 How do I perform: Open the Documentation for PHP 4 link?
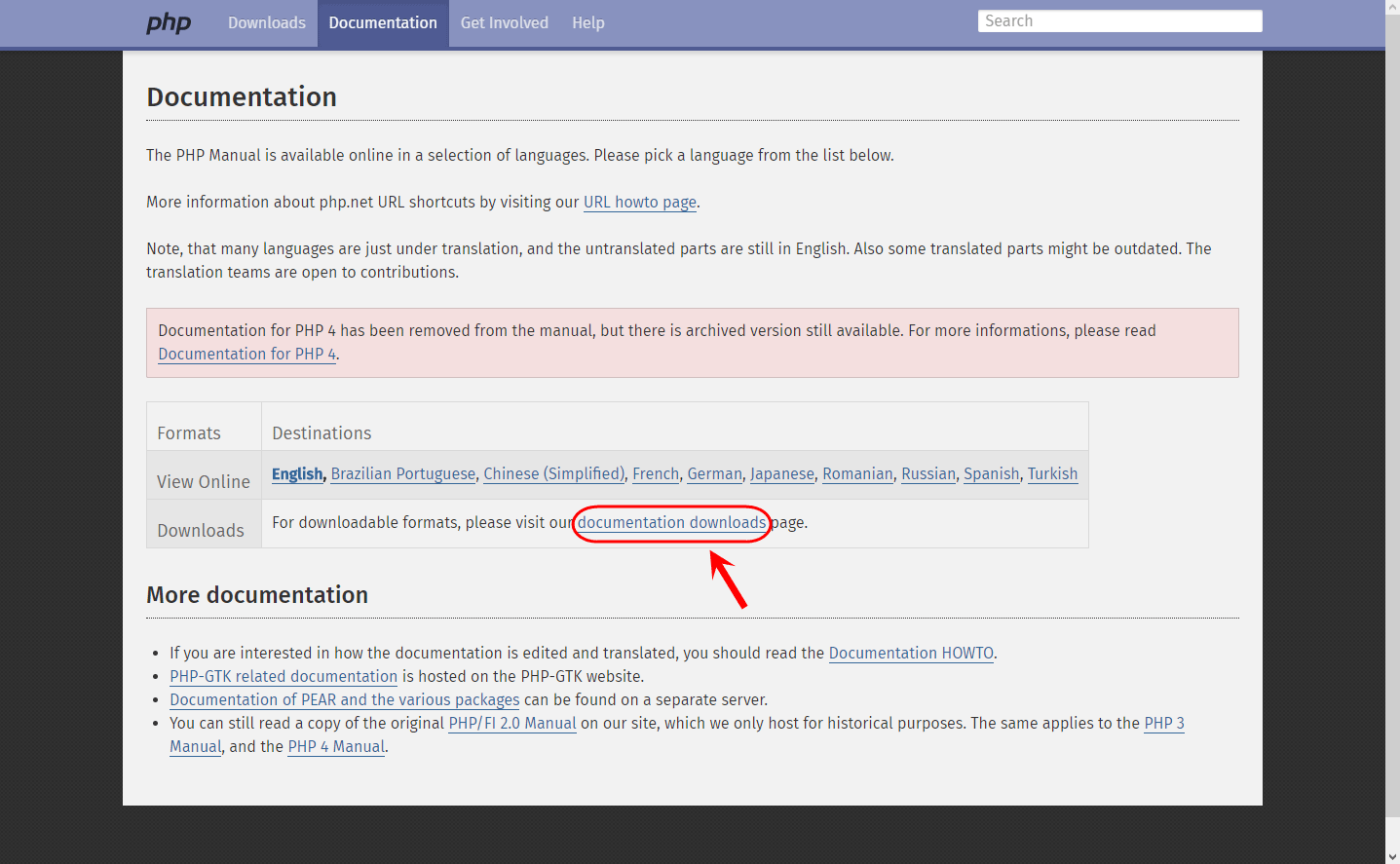tap(246, 355)
